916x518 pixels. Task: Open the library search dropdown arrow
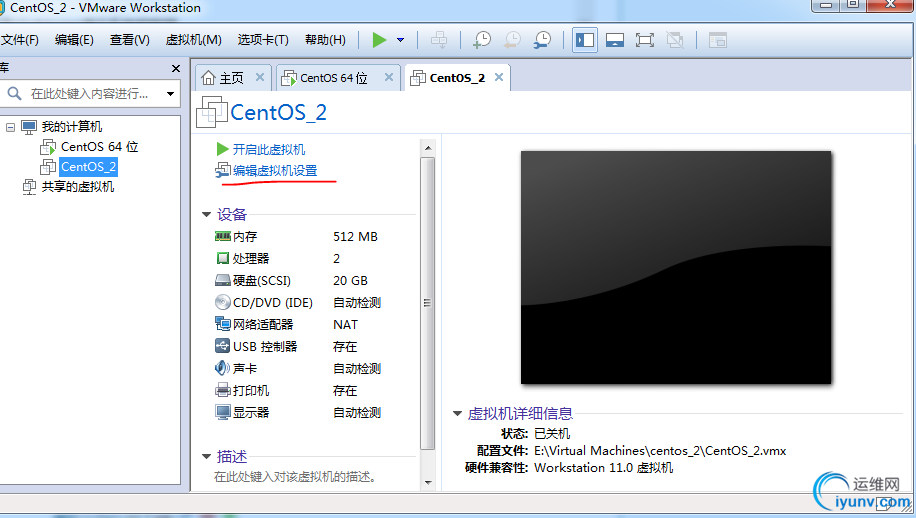point(170,93)
